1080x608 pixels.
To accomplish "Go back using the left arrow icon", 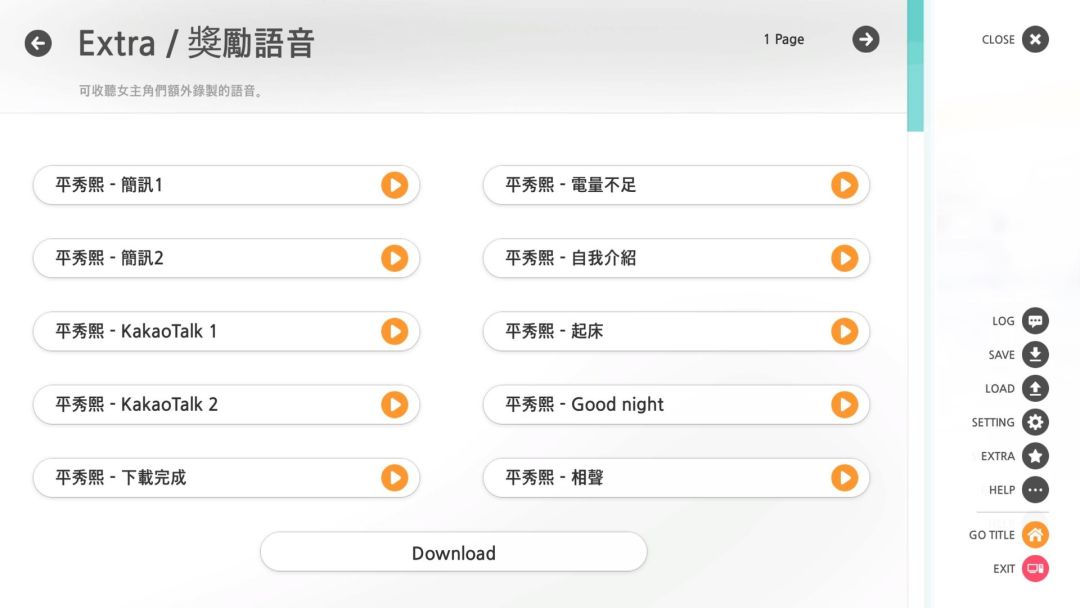I will click(38, 43).
